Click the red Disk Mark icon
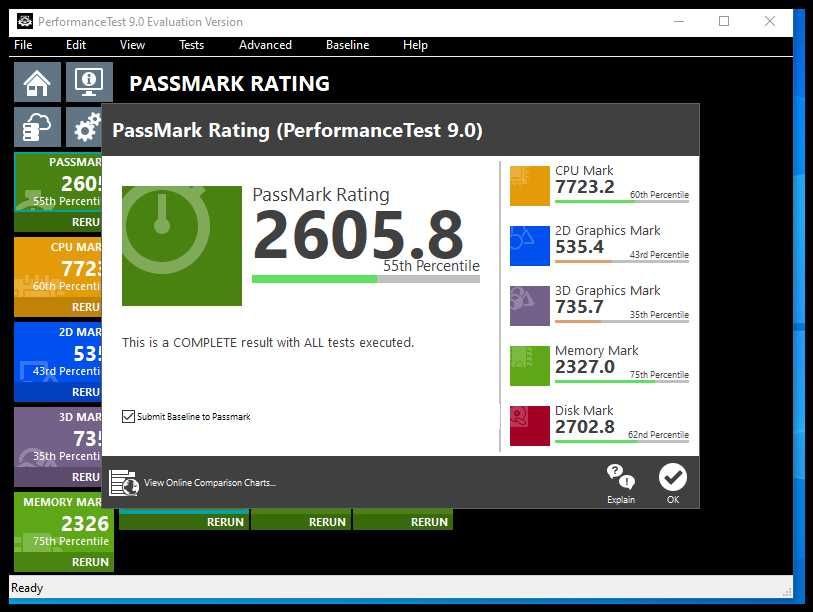 (529, 426)
